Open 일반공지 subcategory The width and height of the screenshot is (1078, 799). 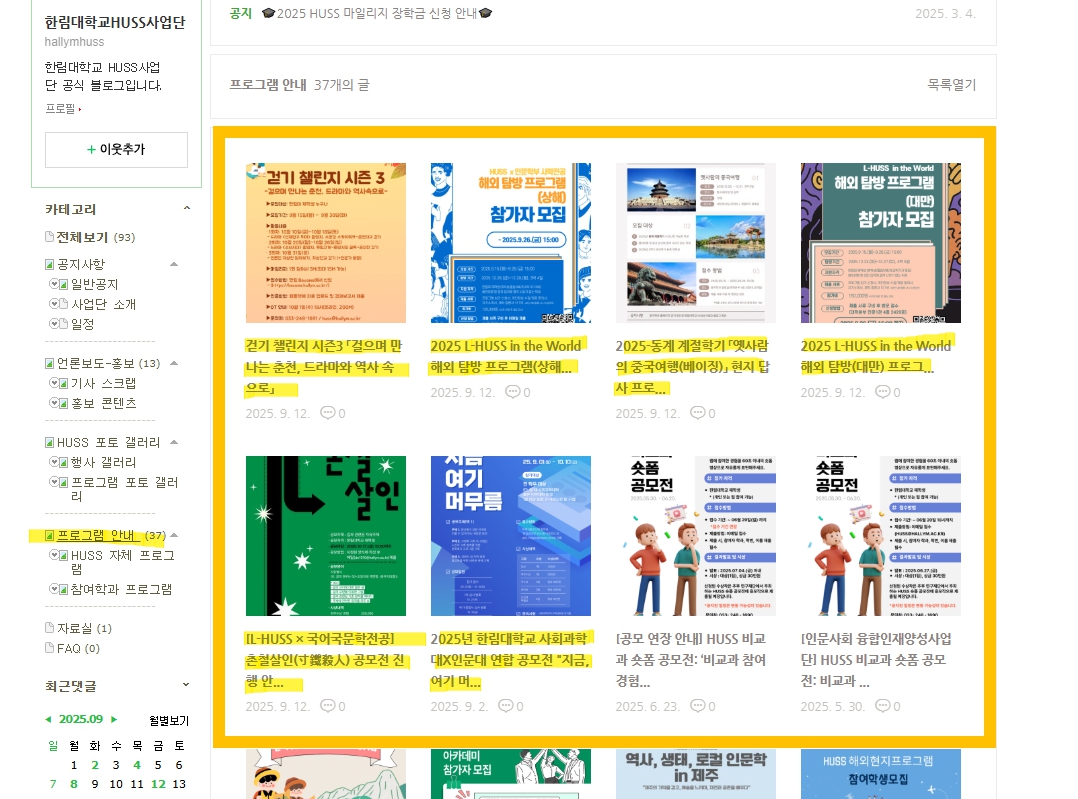click(x=94, y=284)
